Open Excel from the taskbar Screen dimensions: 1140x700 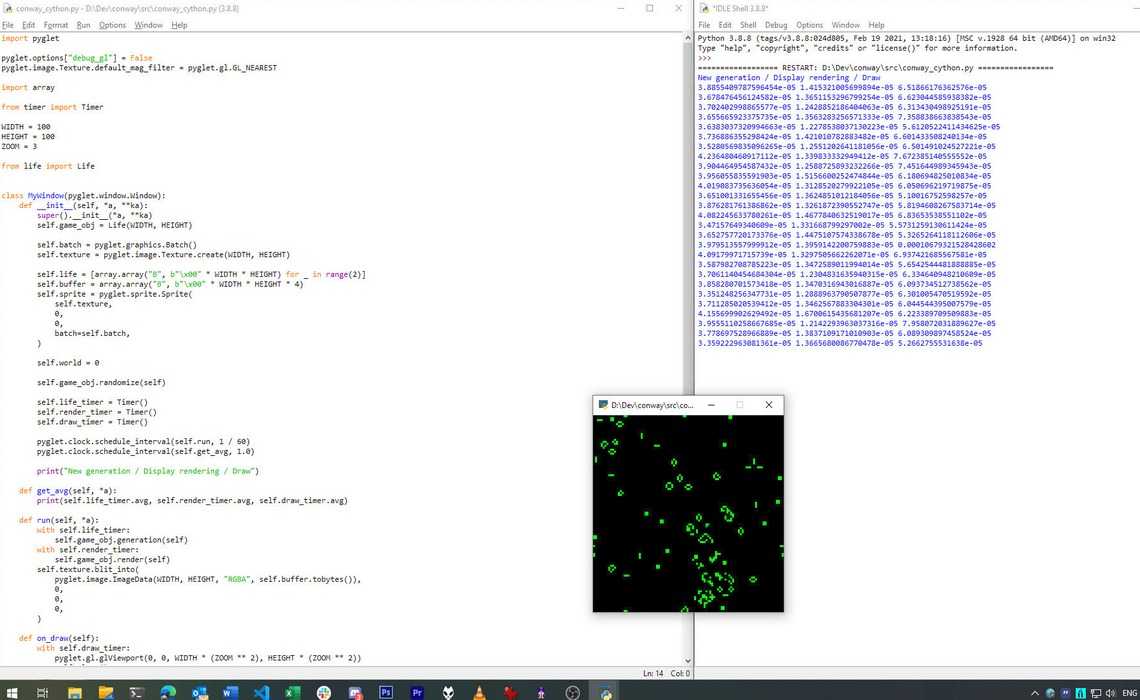tap(292, 692)
